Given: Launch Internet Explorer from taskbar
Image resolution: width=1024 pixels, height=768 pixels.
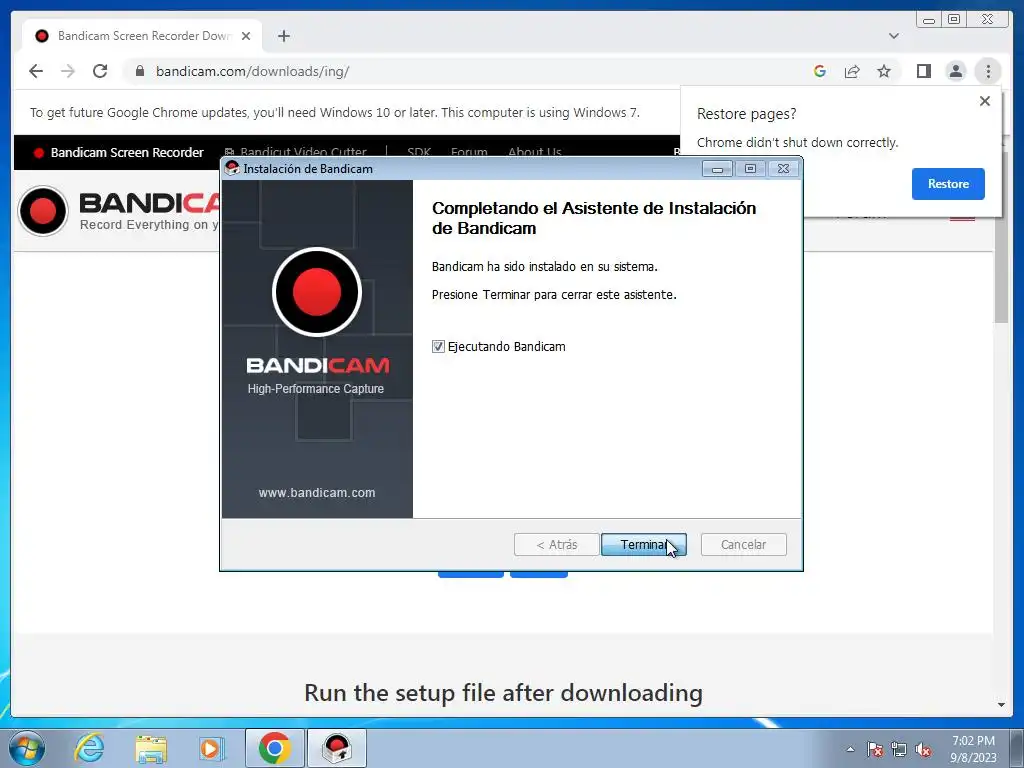Looking at the screenshot, I should coord(88,748).
